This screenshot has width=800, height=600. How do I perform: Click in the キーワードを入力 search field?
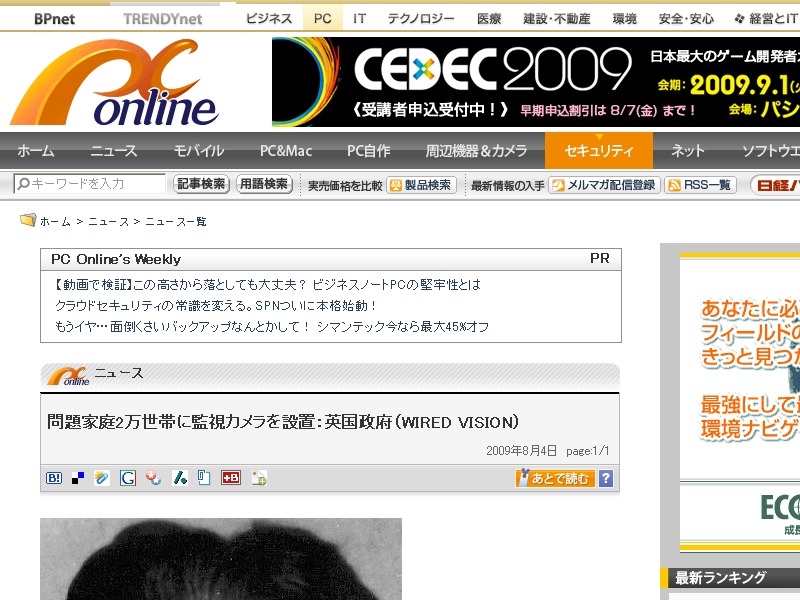point(90,184)
